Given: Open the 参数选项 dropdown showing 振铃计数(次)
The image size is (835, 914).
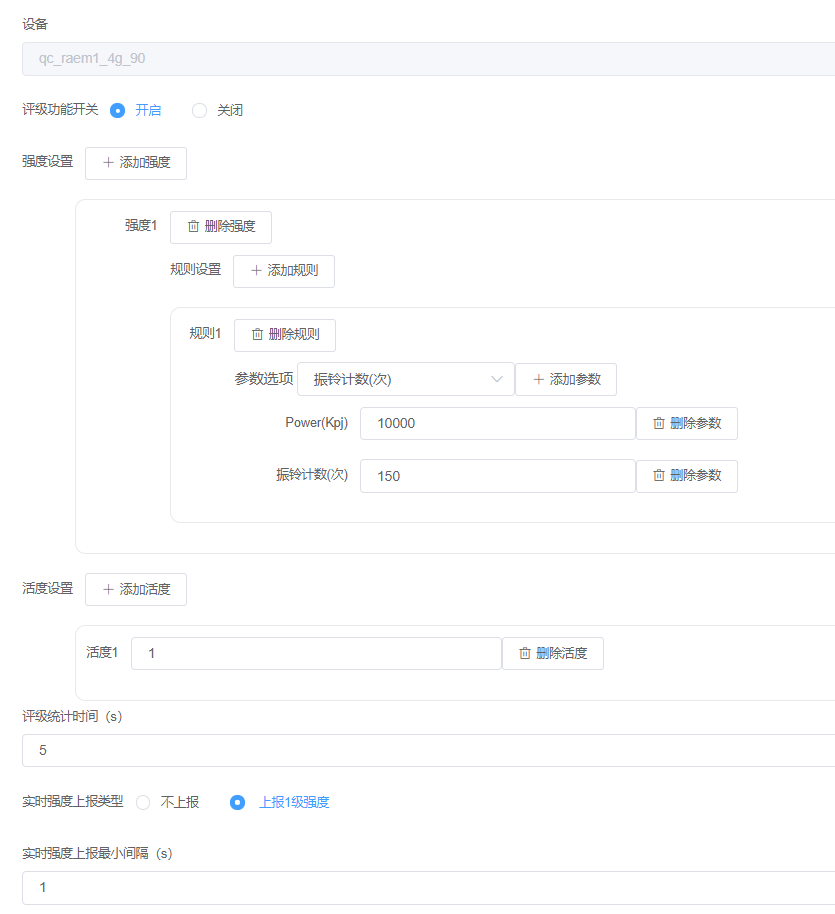Looking at the screenshot, I should pos(400,380).
